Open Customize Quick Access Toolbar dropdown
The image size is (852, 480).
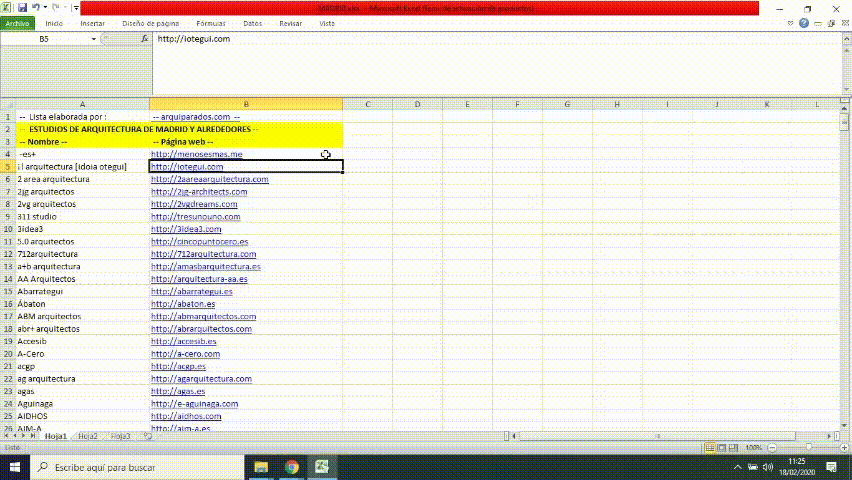76,8
